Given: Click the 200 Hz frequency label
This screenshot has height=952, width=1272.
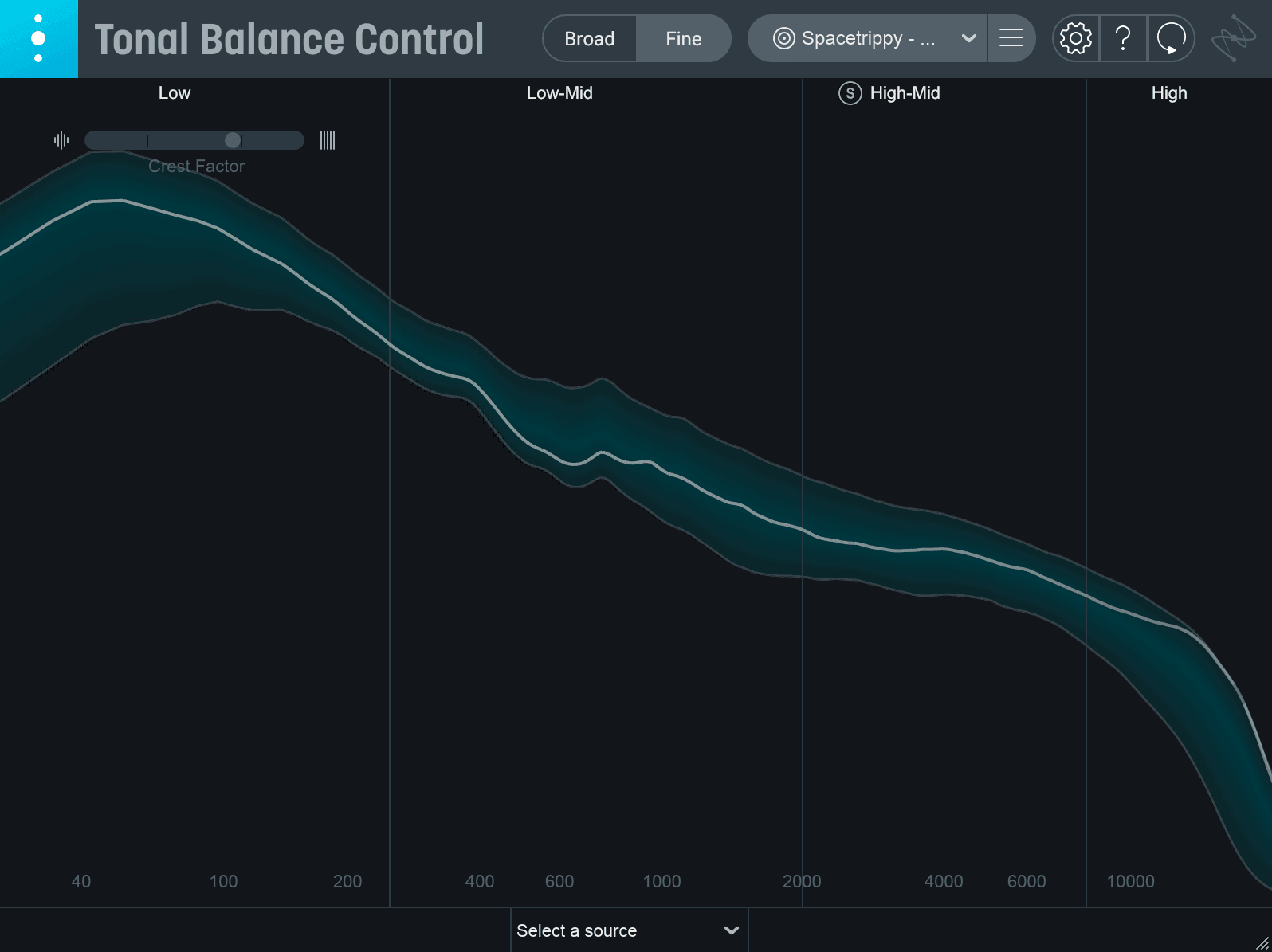Looking at the screenshot, I should (347, 881).
